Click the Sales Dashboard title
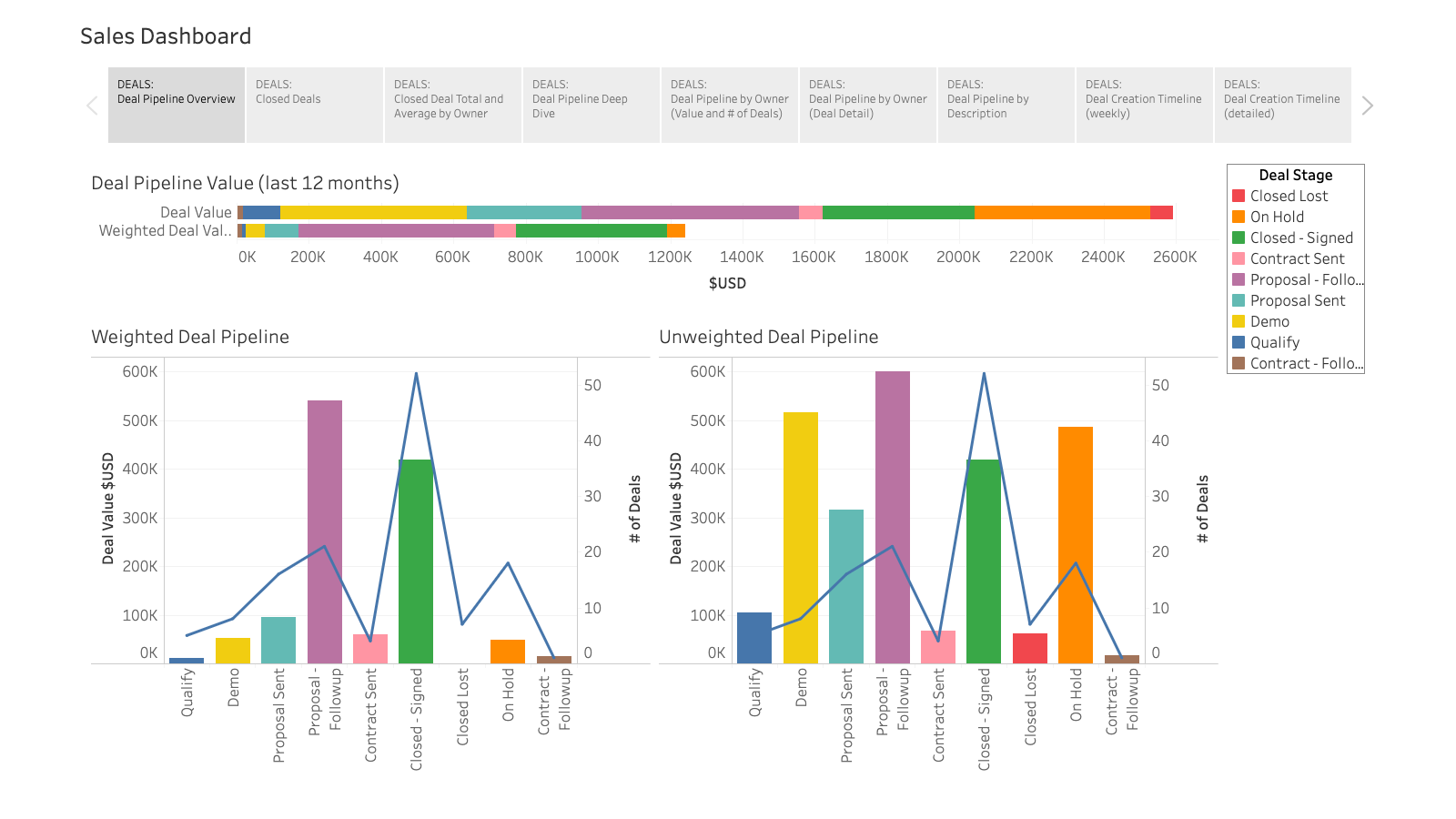 click(x=166, y=36)
